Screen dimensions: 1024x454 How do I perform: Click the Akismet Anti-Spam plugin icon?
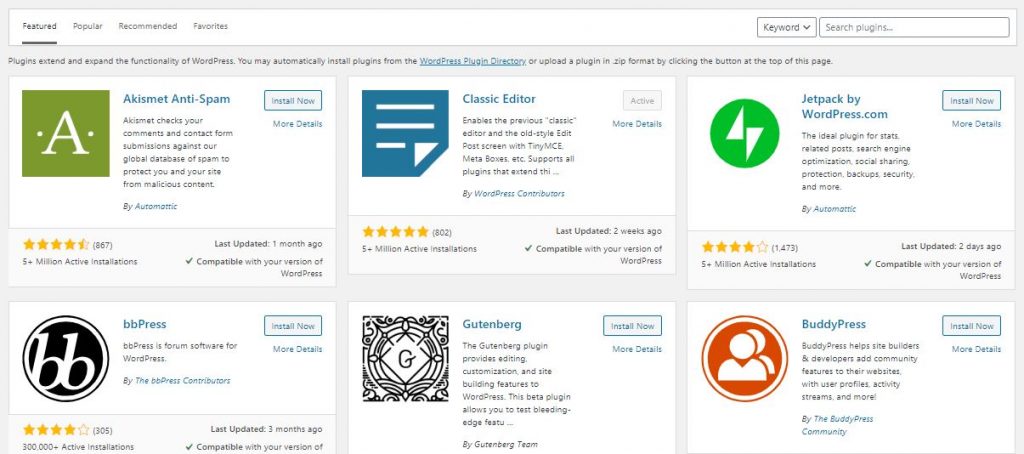tap(66, 133)
